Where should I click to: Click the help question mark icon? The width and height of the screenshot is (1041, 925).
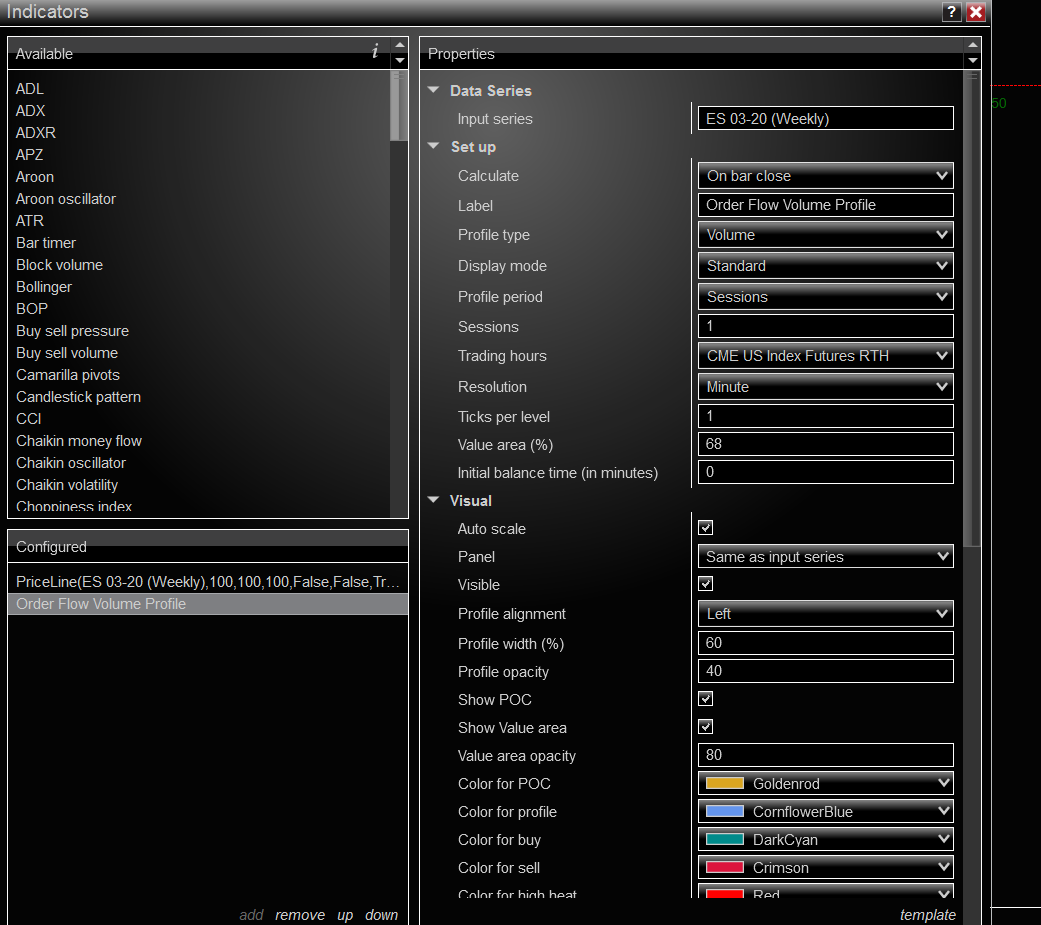(951, 12)
